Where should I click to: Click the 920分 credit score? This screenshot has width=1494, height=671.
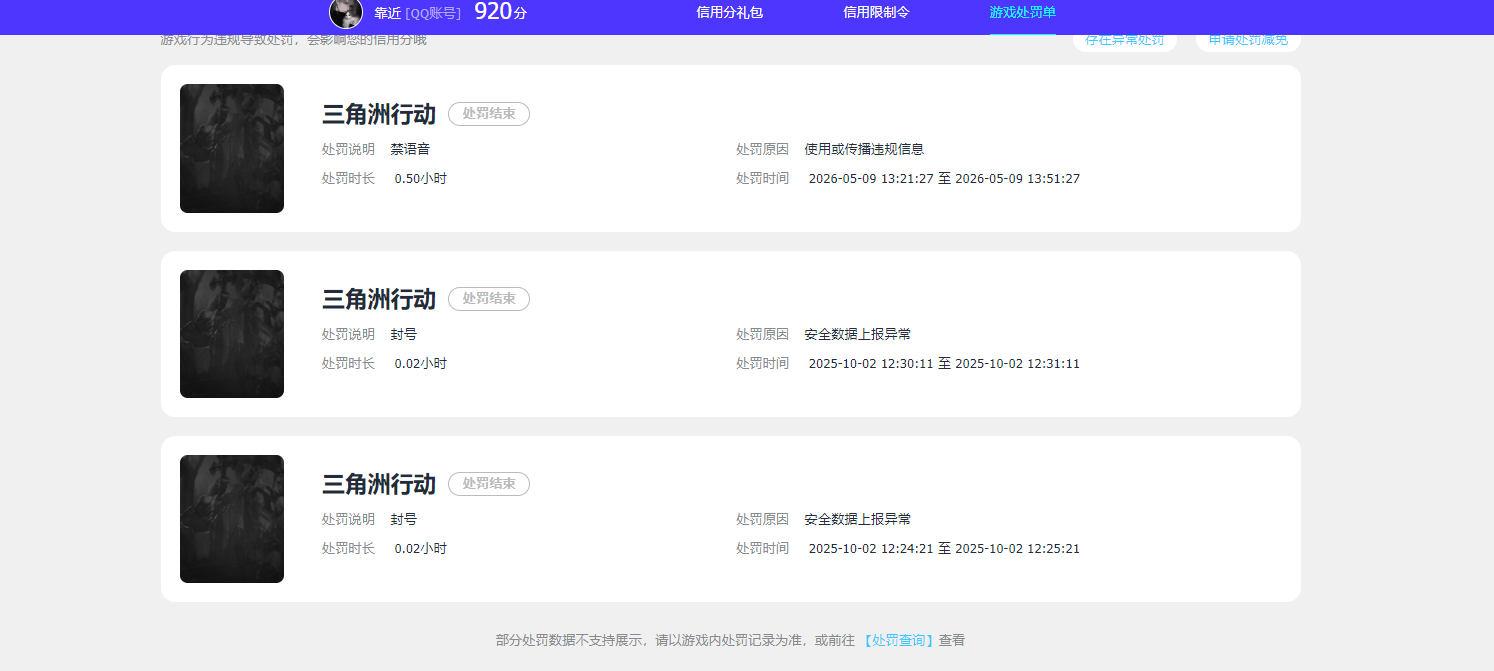coord(500,12)
